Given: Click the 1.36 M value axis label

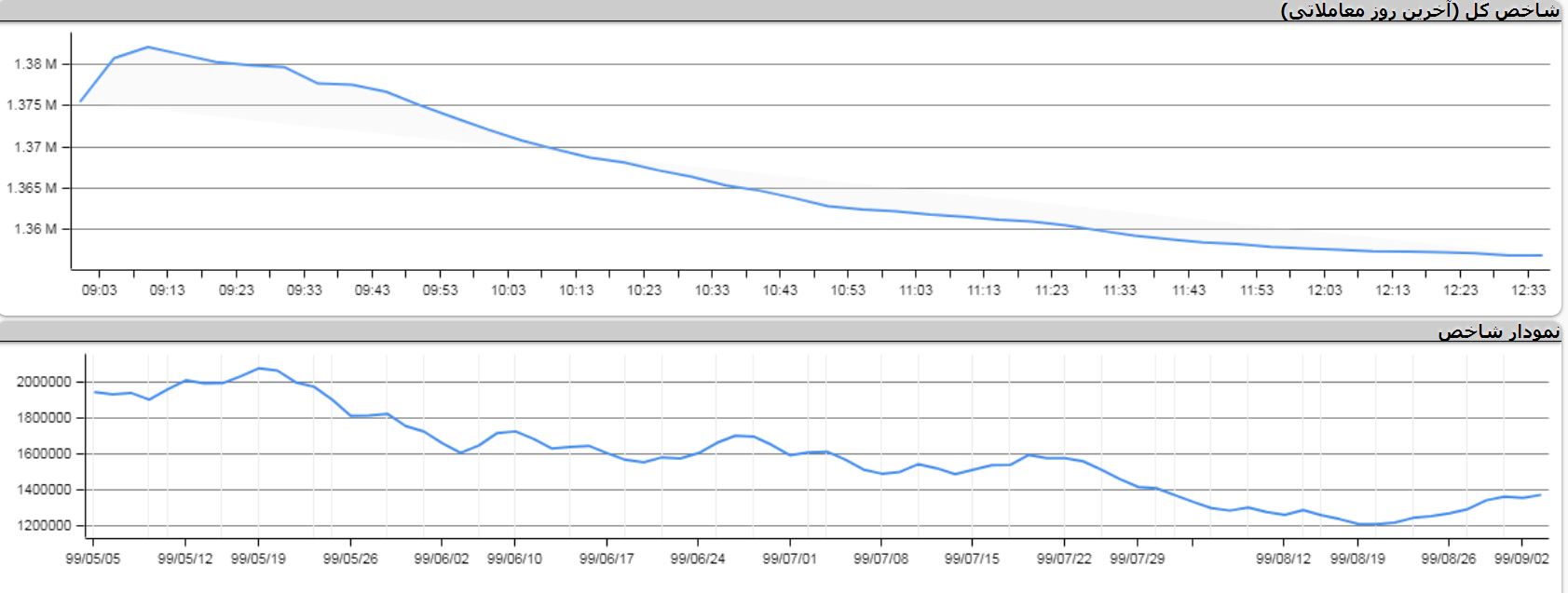Looking at the screenshot, I should pos(35,229).
